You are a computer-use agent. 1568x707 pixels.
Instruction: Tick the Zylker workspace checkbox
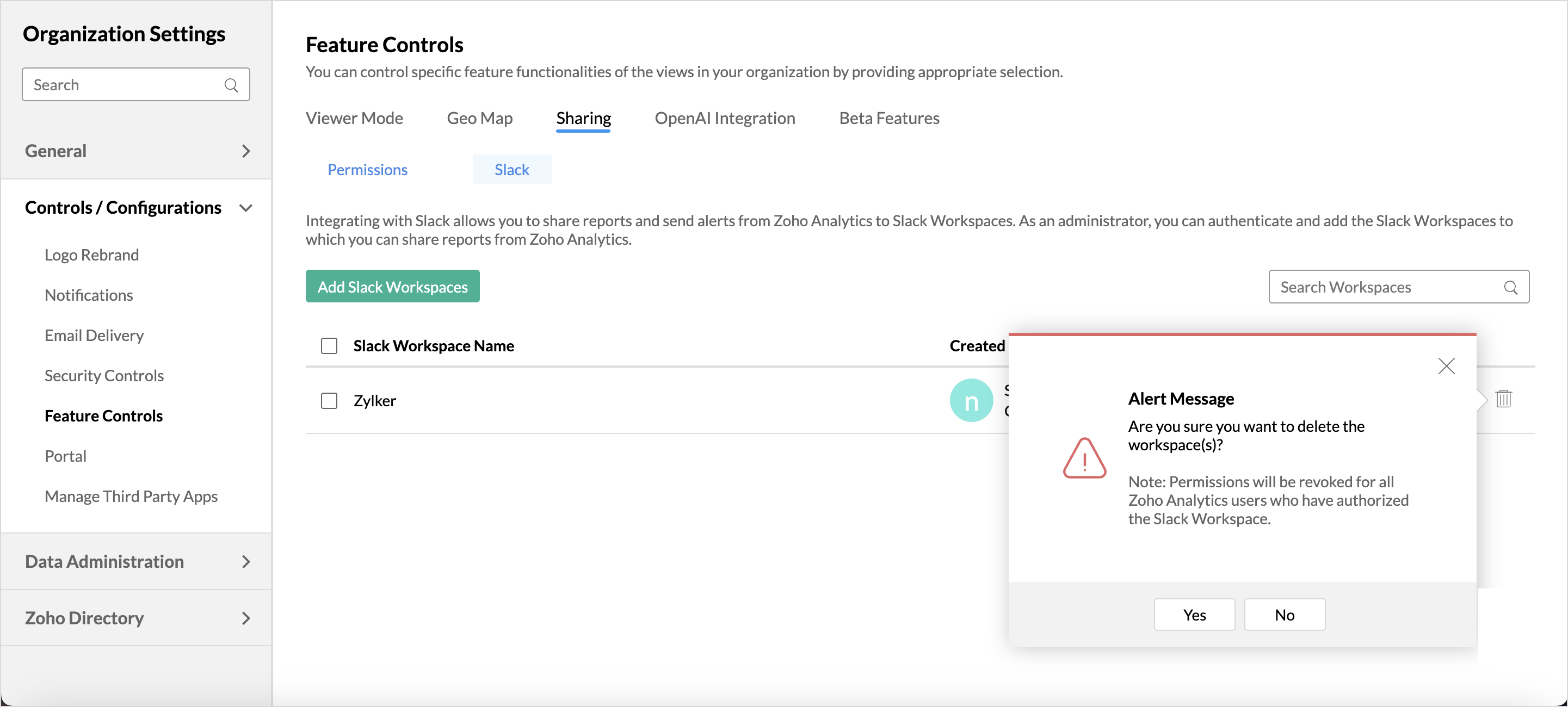click(329, 401)
